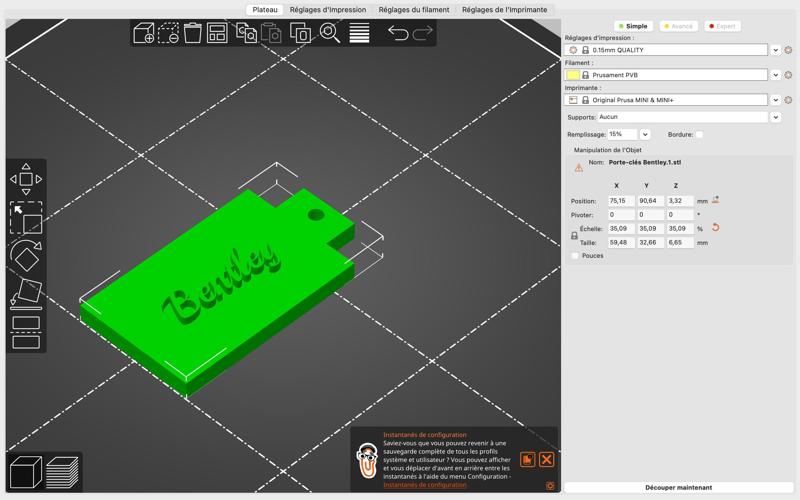Expand Original Prusa MINI printer dropdown
The width and height of the screenshot is (800, 500).
pos(776,100)
